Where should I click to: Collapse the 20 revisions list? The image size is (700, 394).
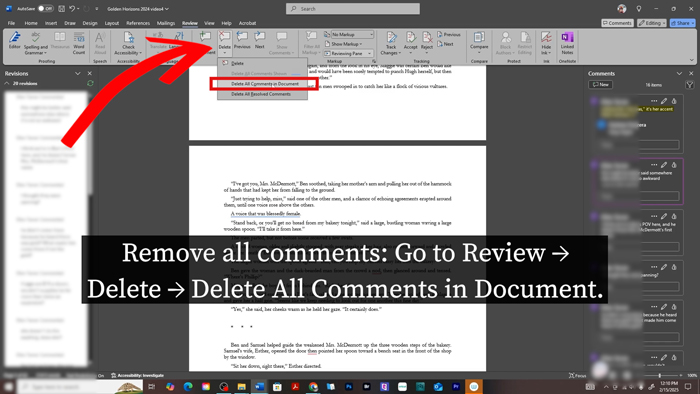[7, 83]
